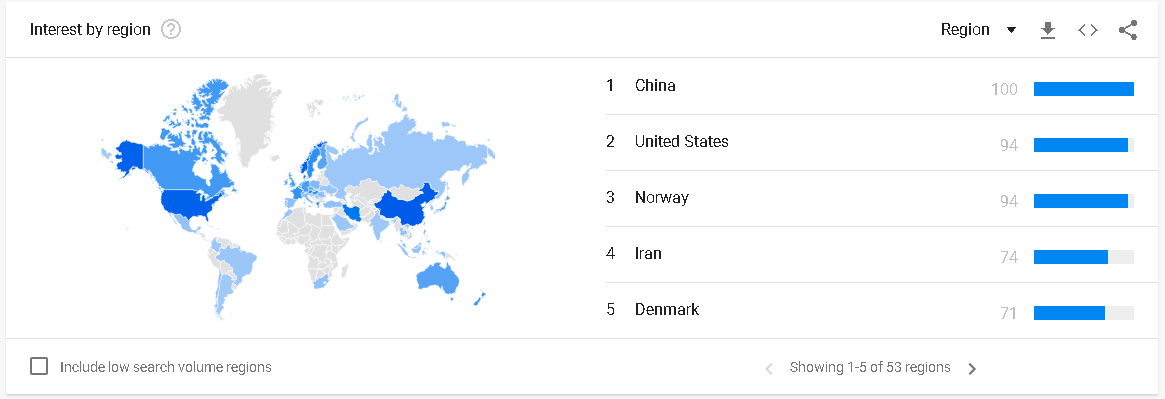The height and width of the screenshot is (399, 1165).
Task: Click the Region dropdown arrow
Action: pyautogui.click(x=1010, y=30)
